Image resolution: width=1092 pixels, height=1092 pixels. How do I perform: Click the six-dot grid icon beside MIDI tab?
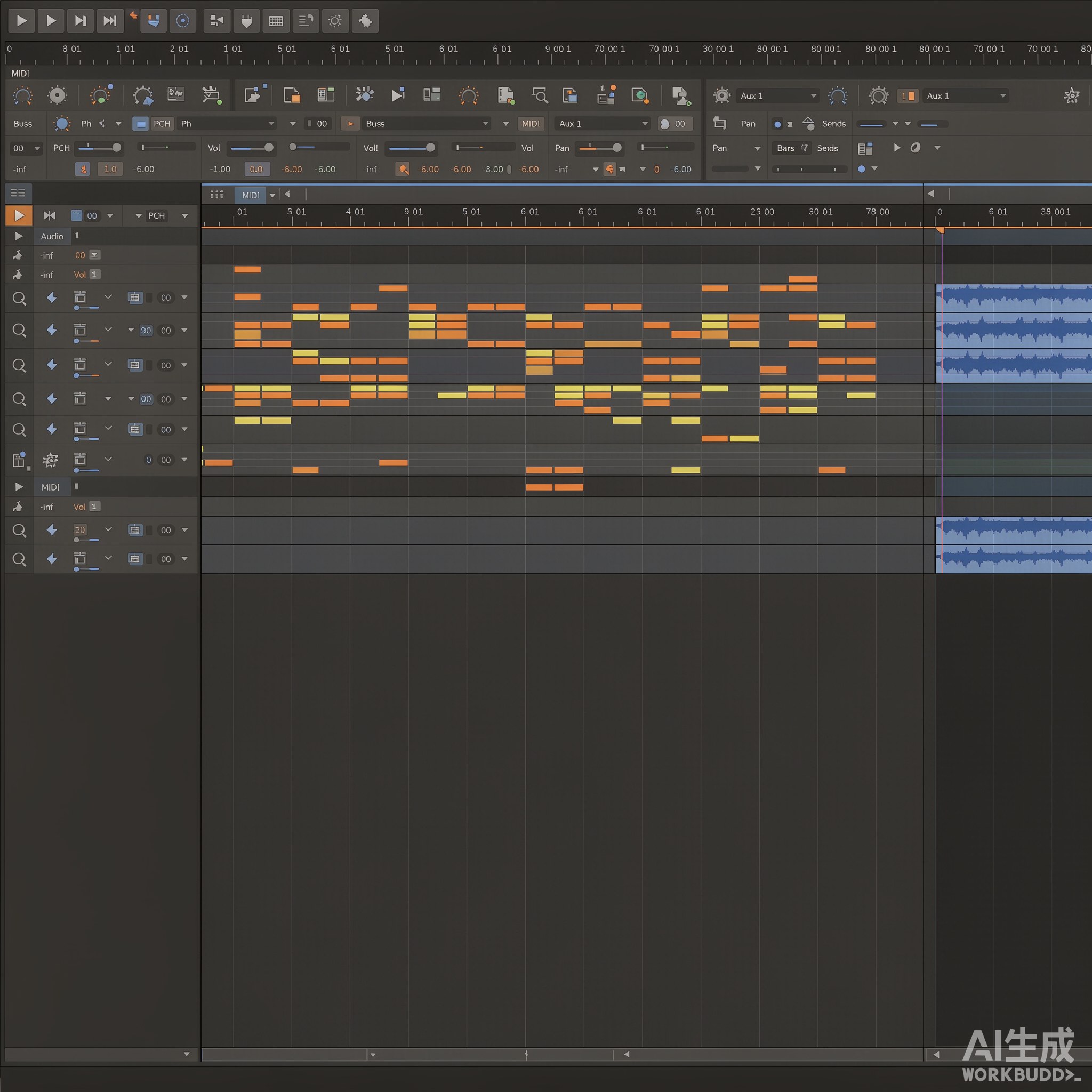(x=216, y=195)
